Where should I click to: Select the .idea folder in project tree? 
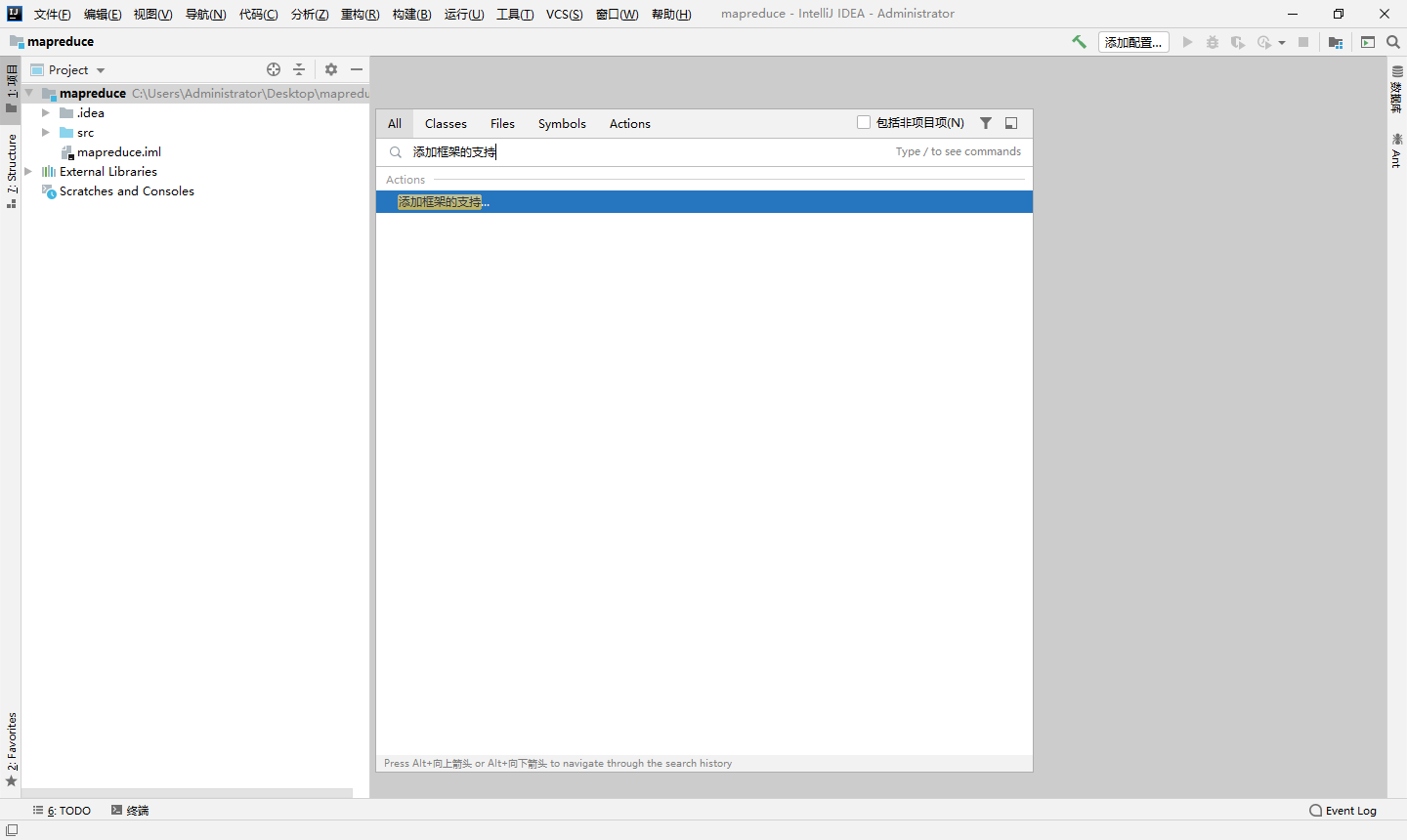[x=91, y=112]
